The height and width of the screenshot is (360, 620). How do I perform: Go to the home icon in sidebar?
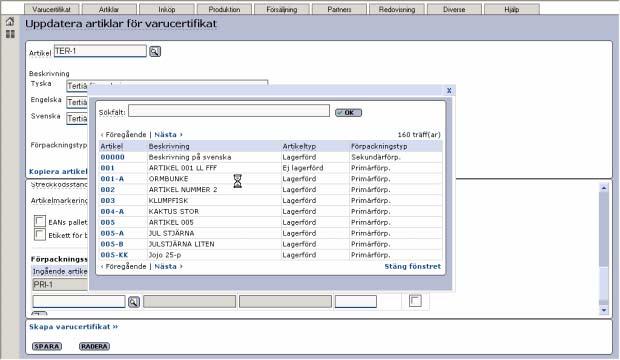click(10, 21)
